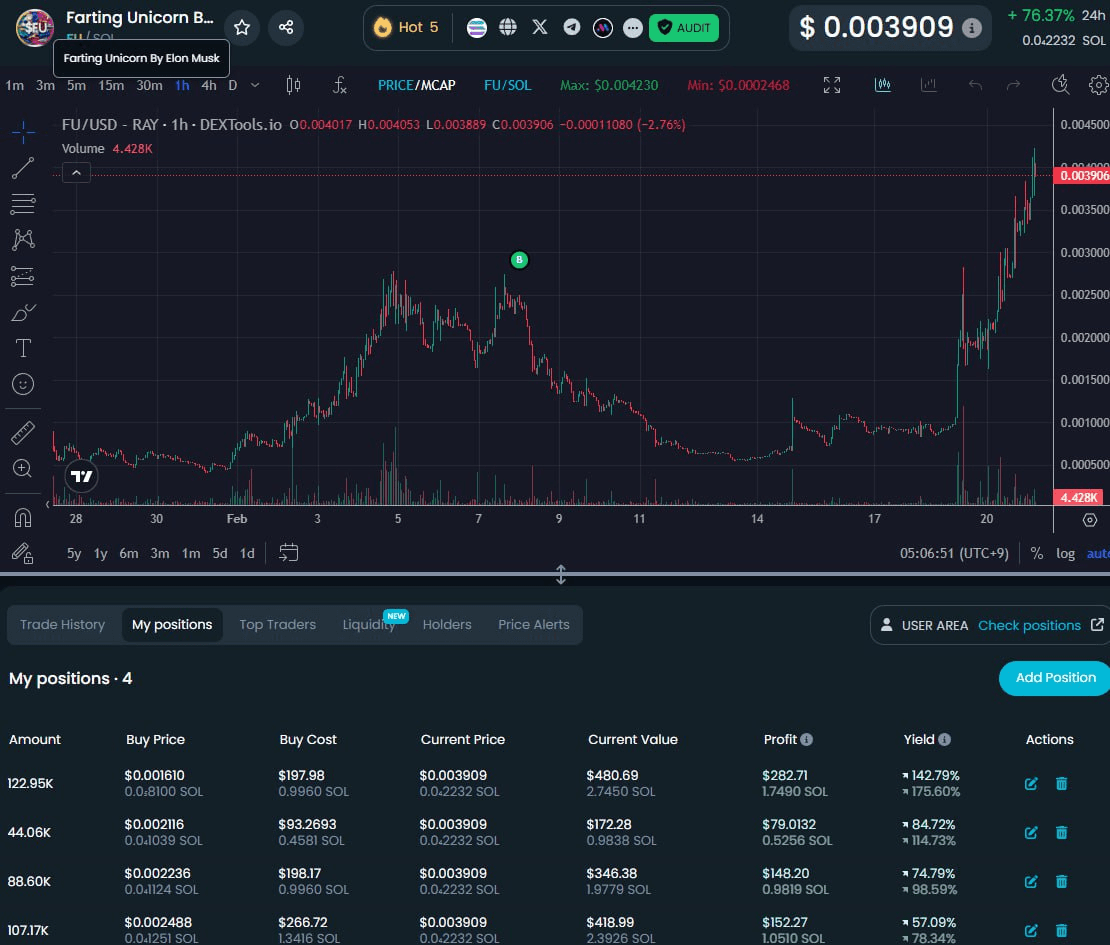1110x945 pixels.
Task: Delete the 44.06K position
Action: point(1061,832)
